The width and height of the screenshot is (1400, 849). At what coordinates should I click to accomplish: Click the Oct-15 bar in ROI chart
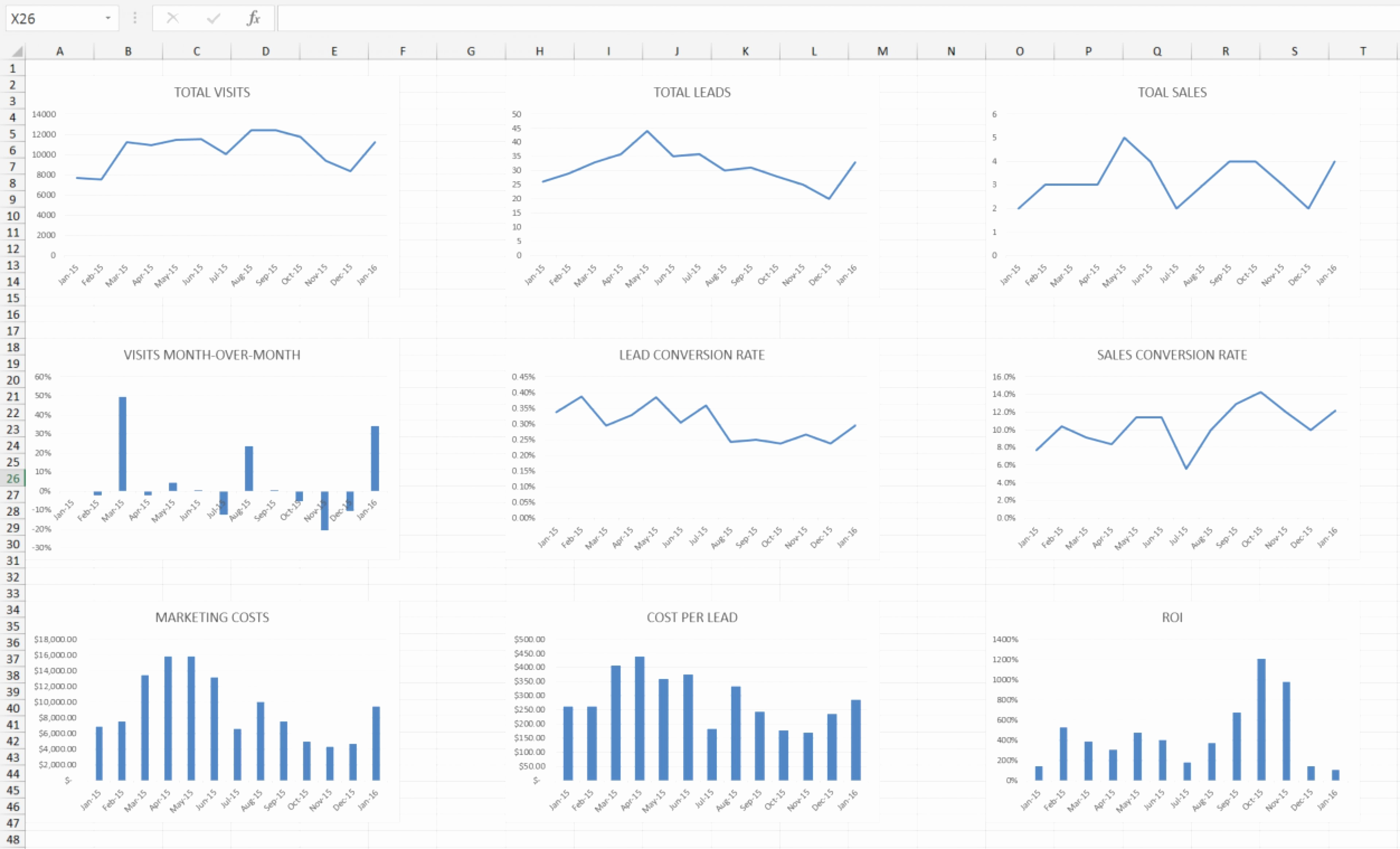point(1261,720)
